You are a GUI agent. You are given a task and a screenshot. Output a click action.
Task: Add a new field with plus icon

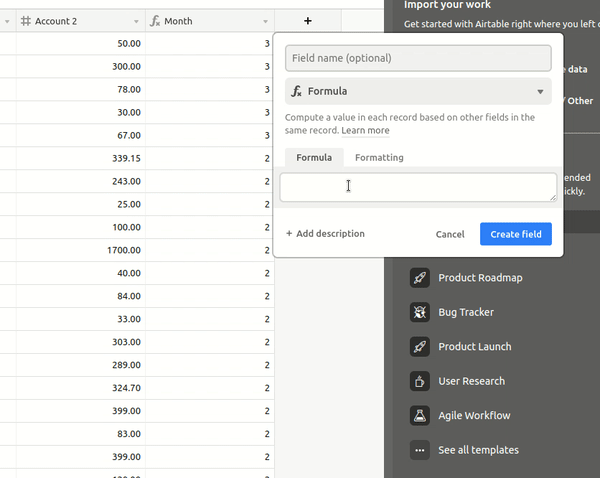[x=308, y=21]
